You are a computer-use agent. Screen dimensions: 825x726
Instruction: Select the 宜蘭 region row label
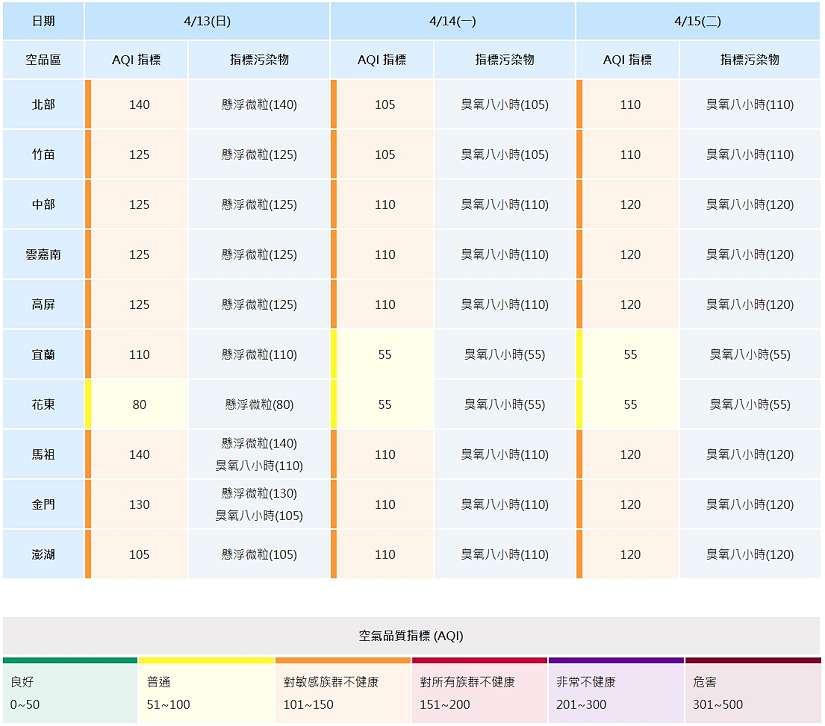pyautogui.click(x=43, y=355)
